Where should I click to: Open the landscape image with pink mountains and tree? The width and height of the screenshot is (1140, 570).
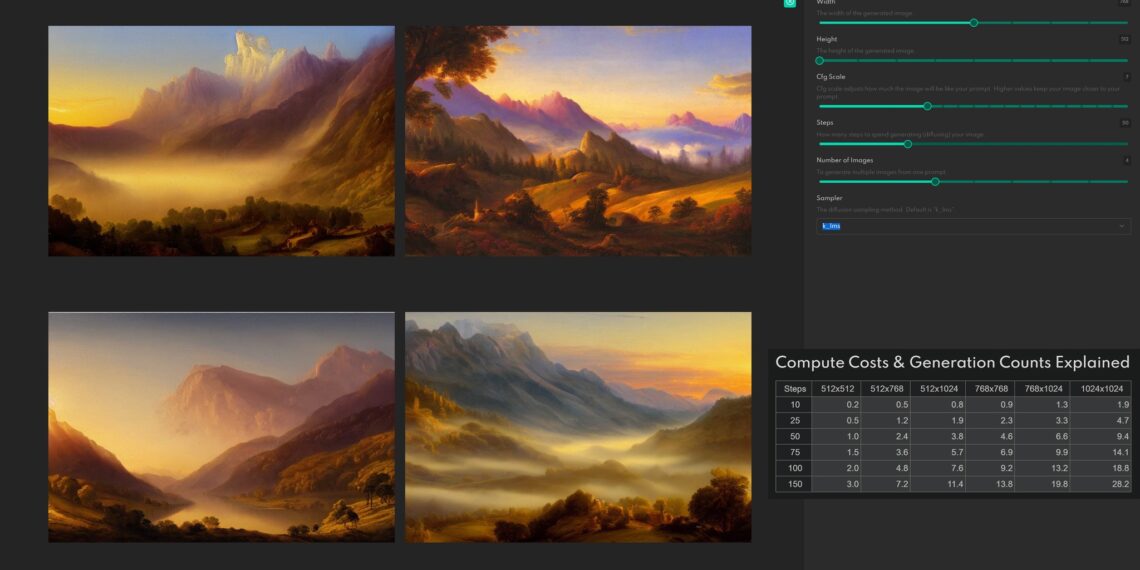578,141
